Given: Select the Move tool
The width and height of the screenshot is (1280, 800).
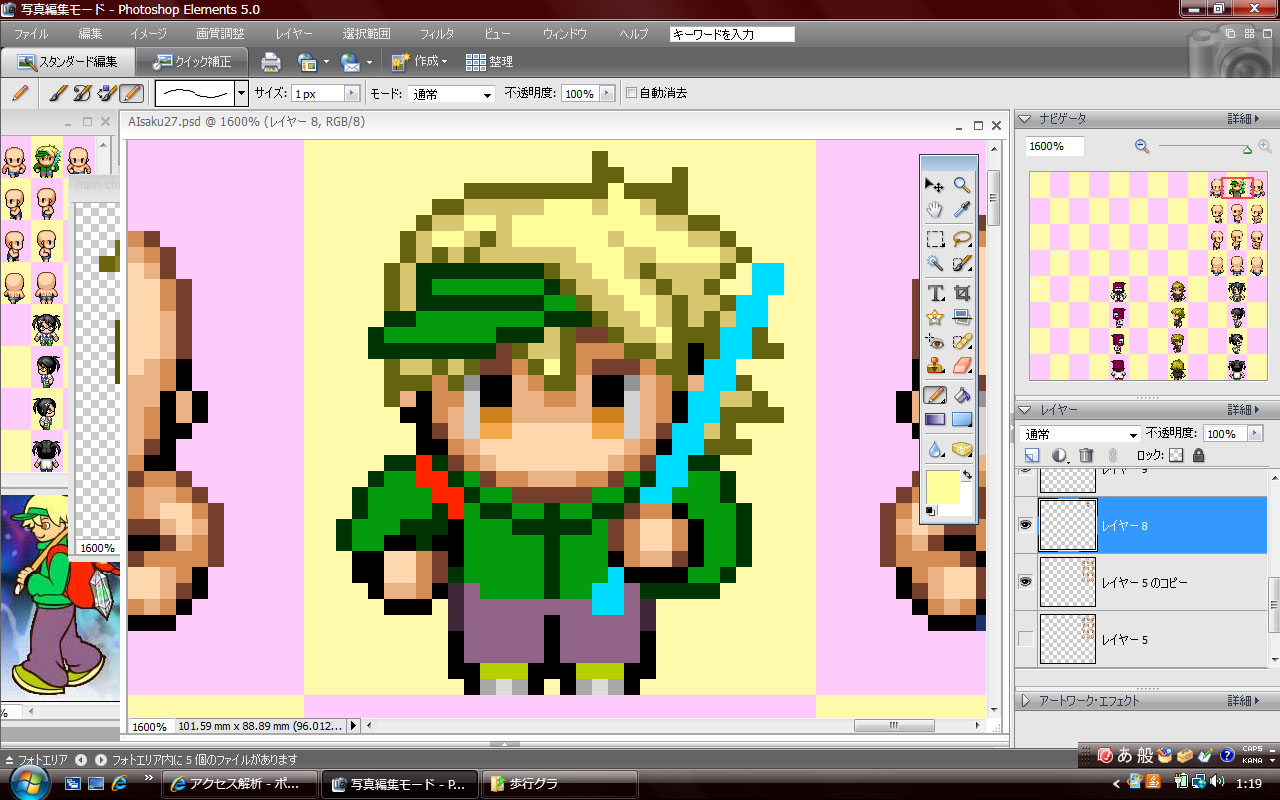Looking at the screenshot, I should (935, 184).
